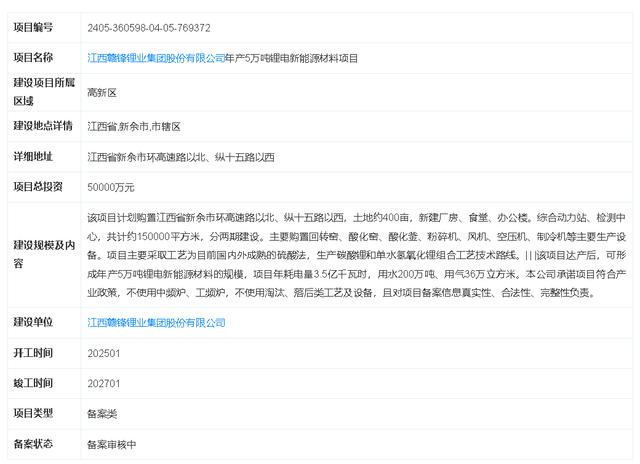Click the completion date value 202701
Image resolution: width=640 pixels, height=464 pixels.
click(103, 383)
